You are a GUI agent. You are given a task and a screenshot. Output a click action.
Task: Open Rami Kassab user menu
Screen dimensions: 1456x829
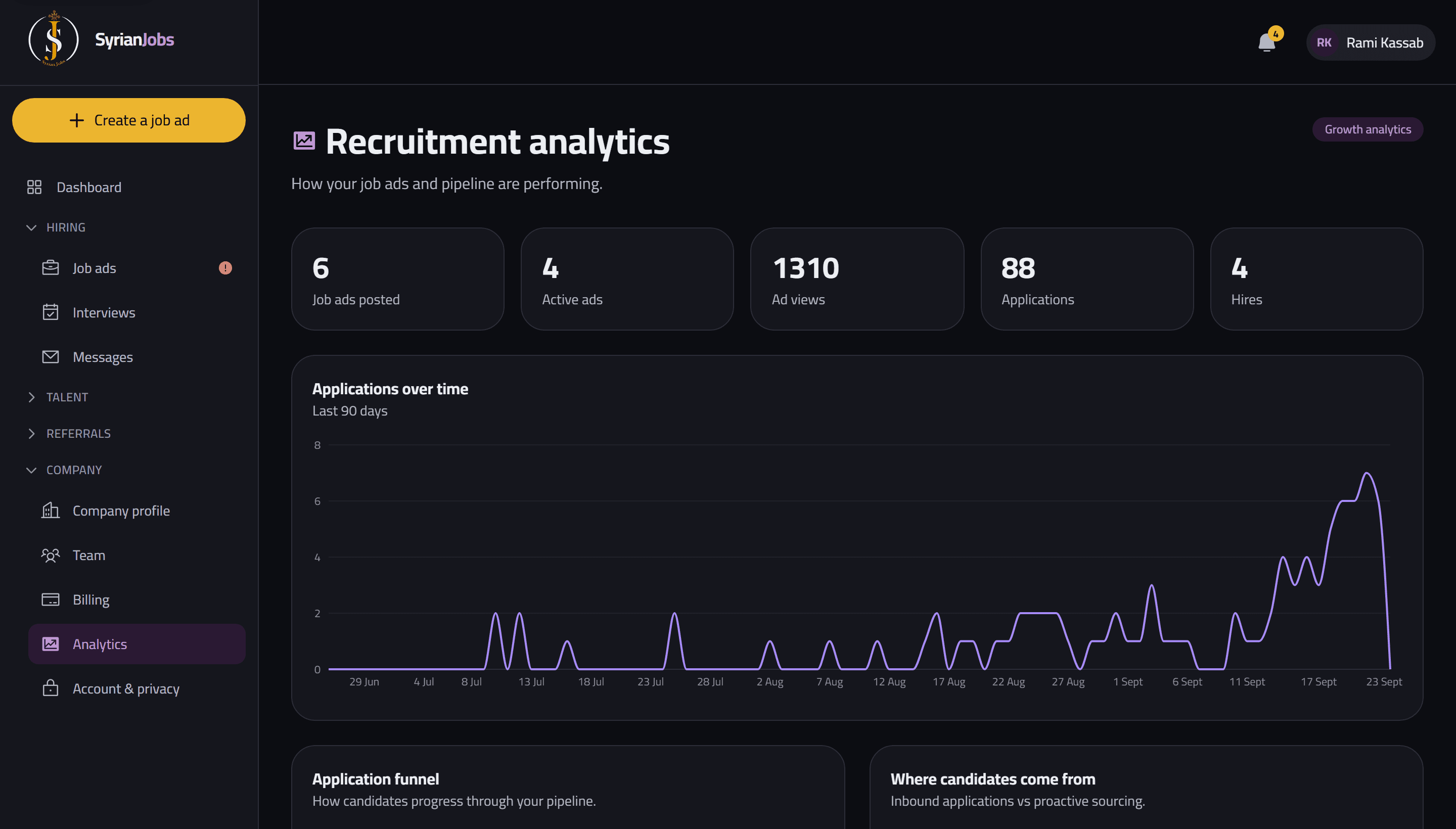tap(1370, 42)
